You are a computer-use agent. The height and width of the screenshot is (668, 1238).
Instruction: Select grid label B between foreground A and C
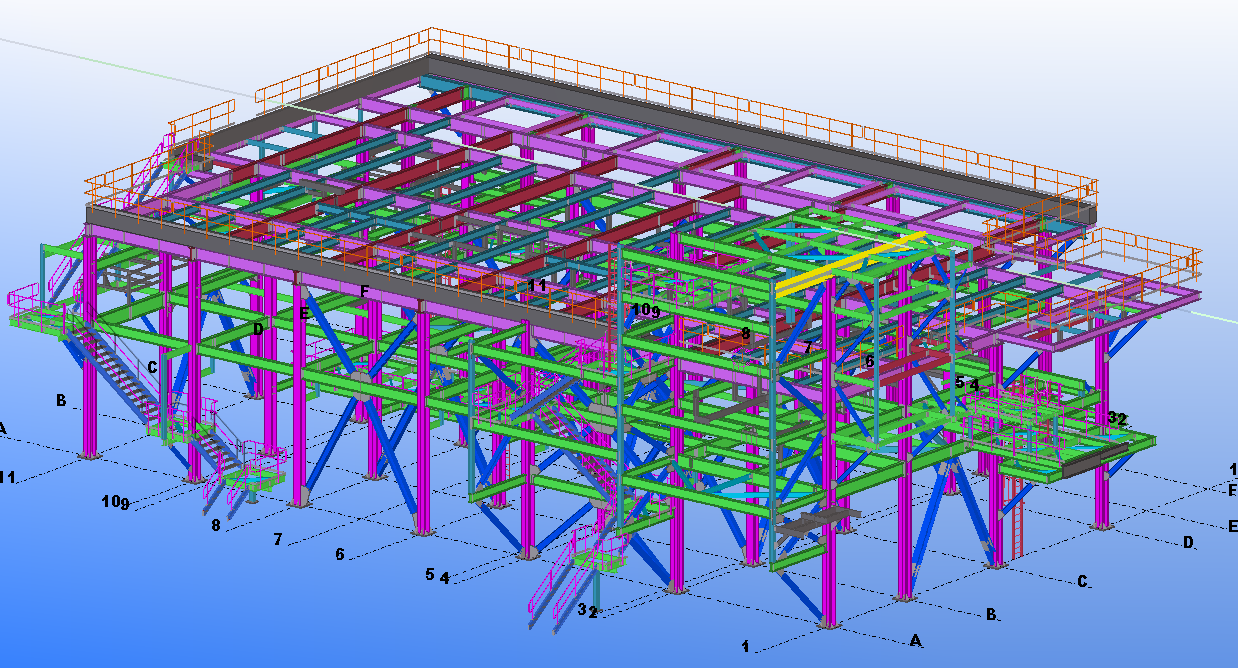(x=991, y=614)
